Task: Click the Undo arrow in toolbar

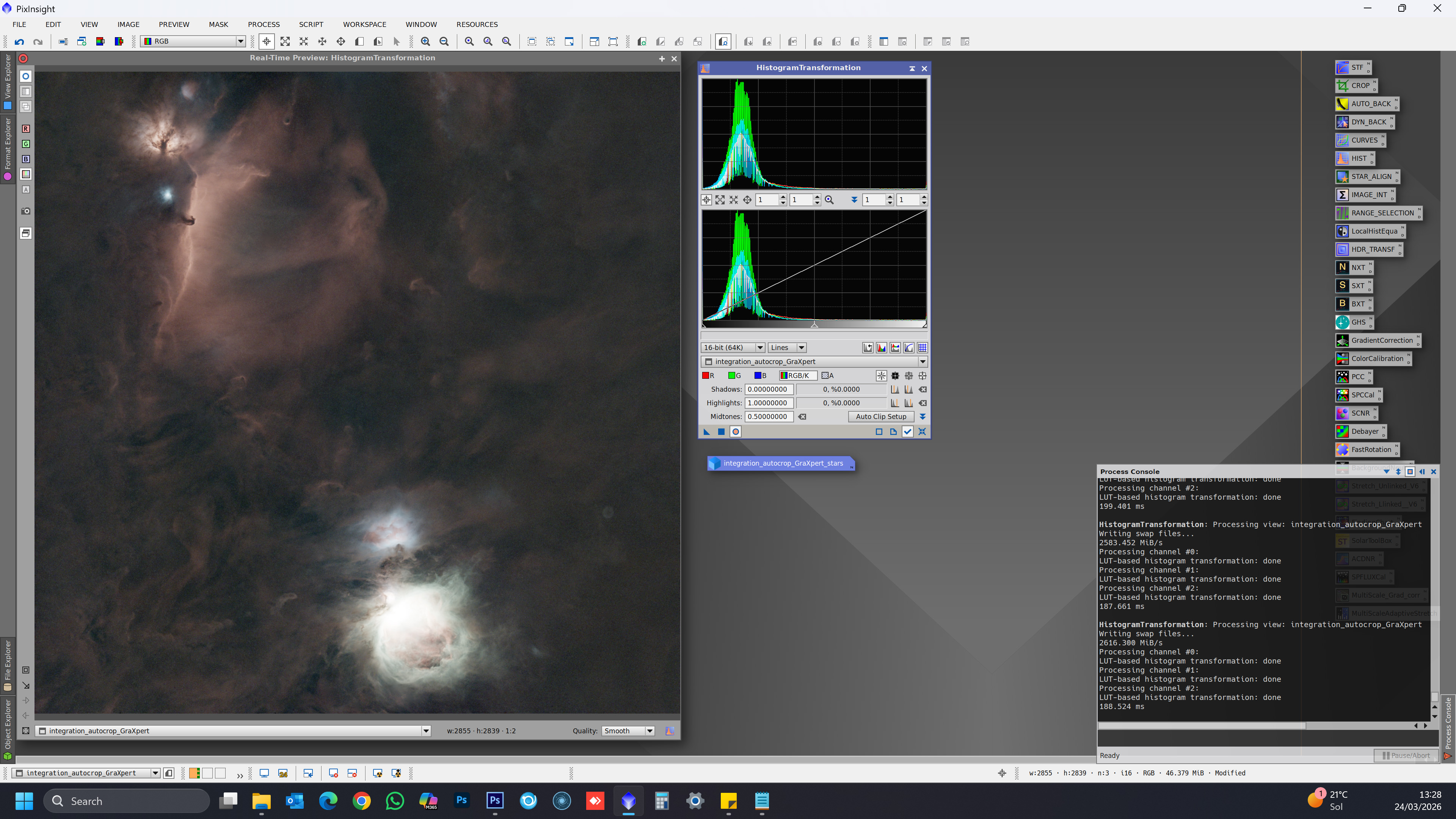Action: (19, 41)
